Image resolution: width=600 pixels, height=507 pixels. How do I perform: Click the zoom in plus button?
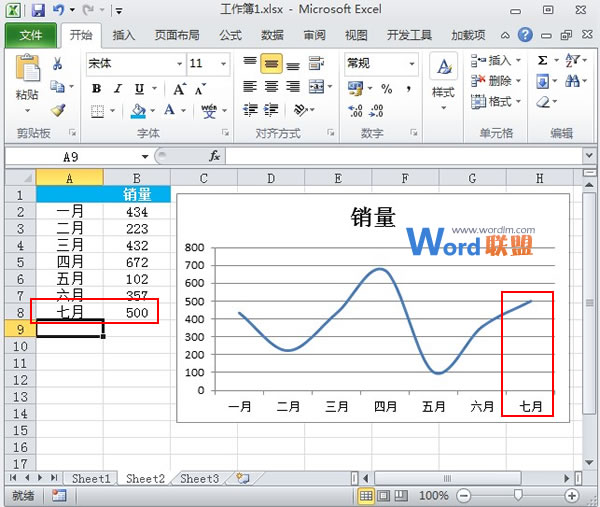click(572, 496)
